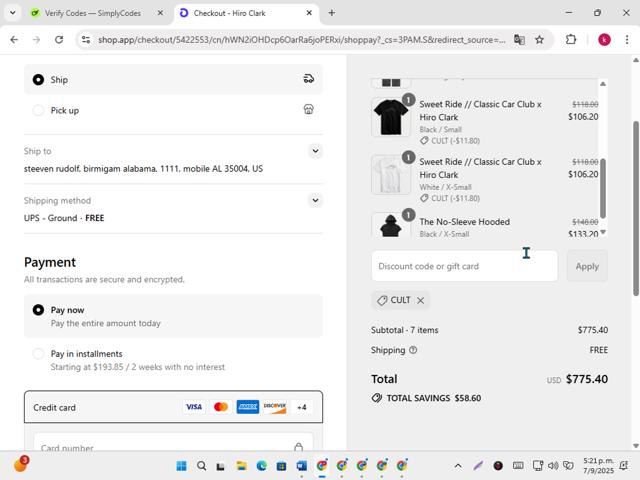Image resolution: width=640 pixels, height=480 pixels.
Task: Click the Visa card logo
Action: click(x=194, y=407)
